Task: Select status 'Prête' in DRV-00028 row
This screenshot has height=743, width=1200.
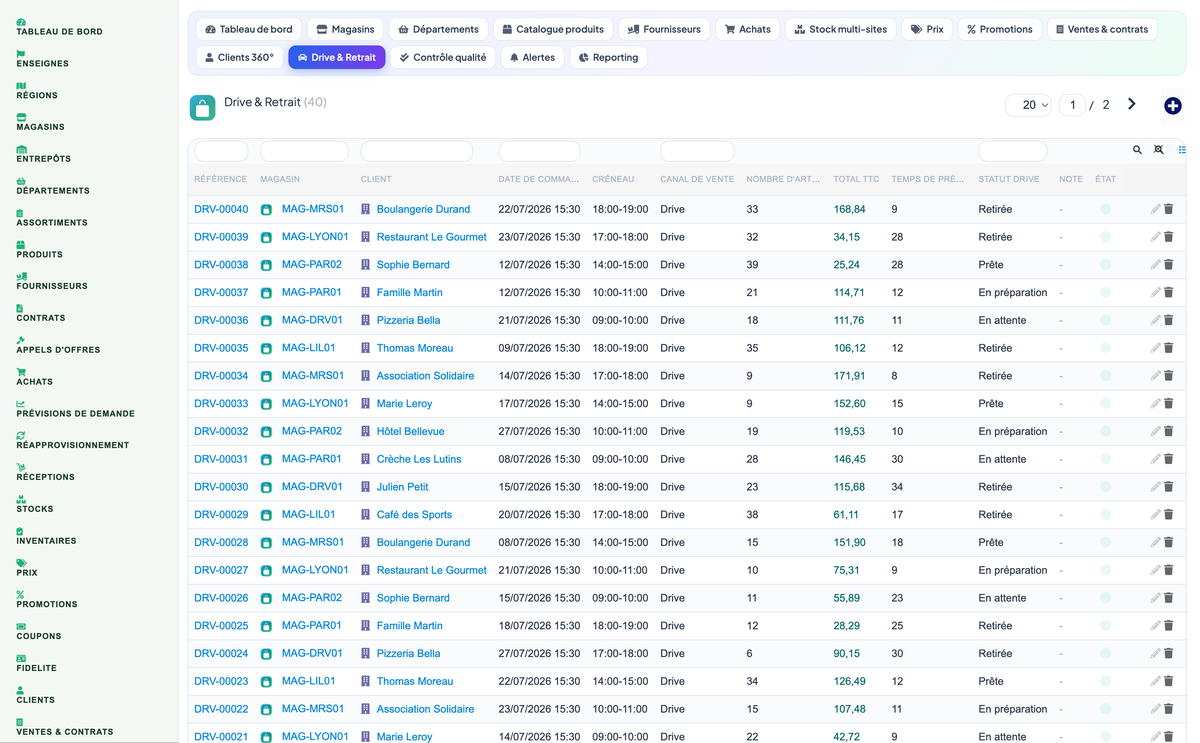Action: click(991, 542)
